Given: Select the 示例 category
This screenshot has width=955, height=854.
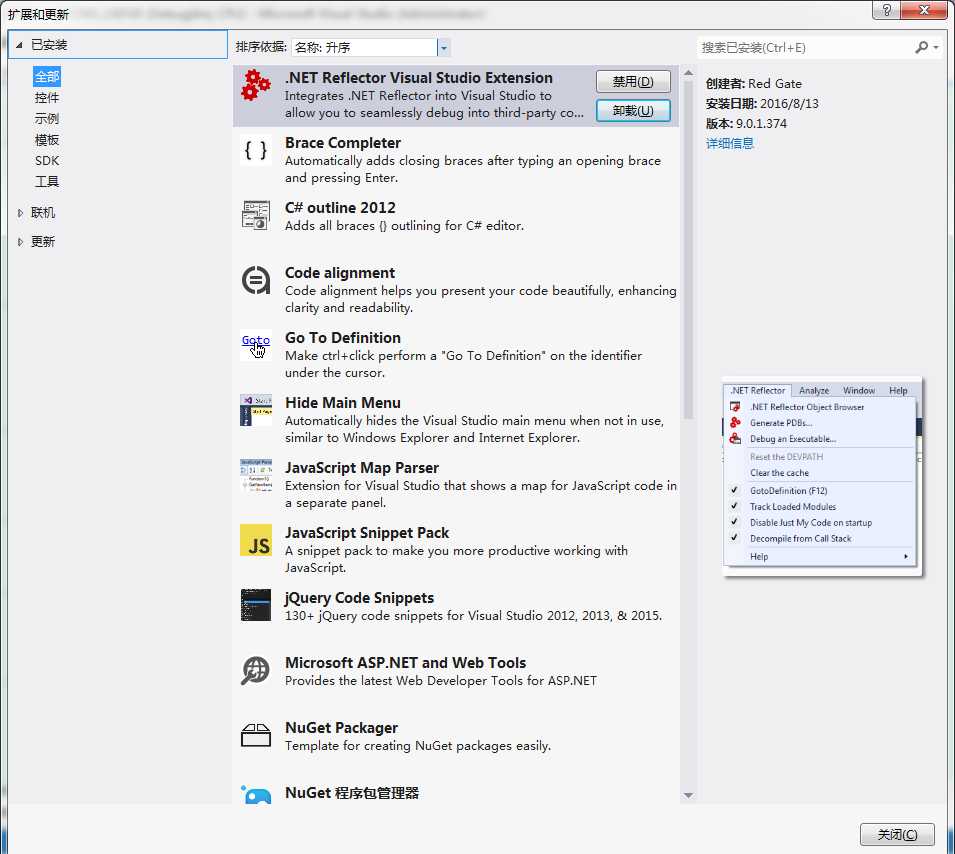Looking at the screenshot, I should pos(47,119).
